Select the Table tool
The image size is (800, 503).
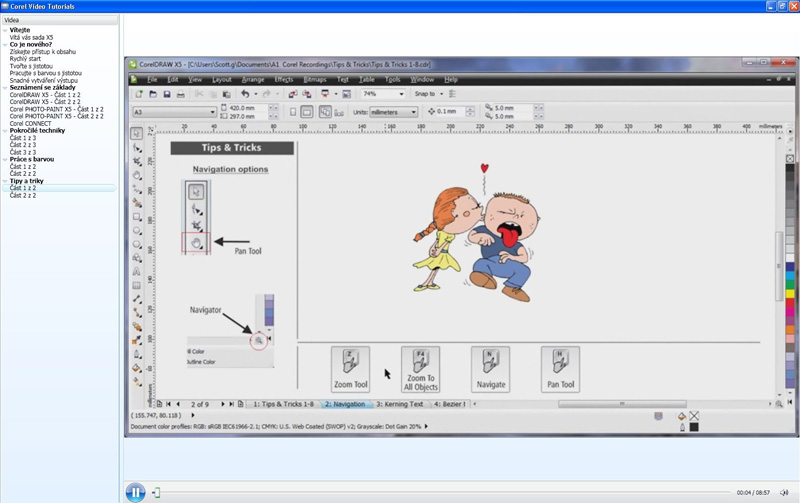(x=137, y=286)
